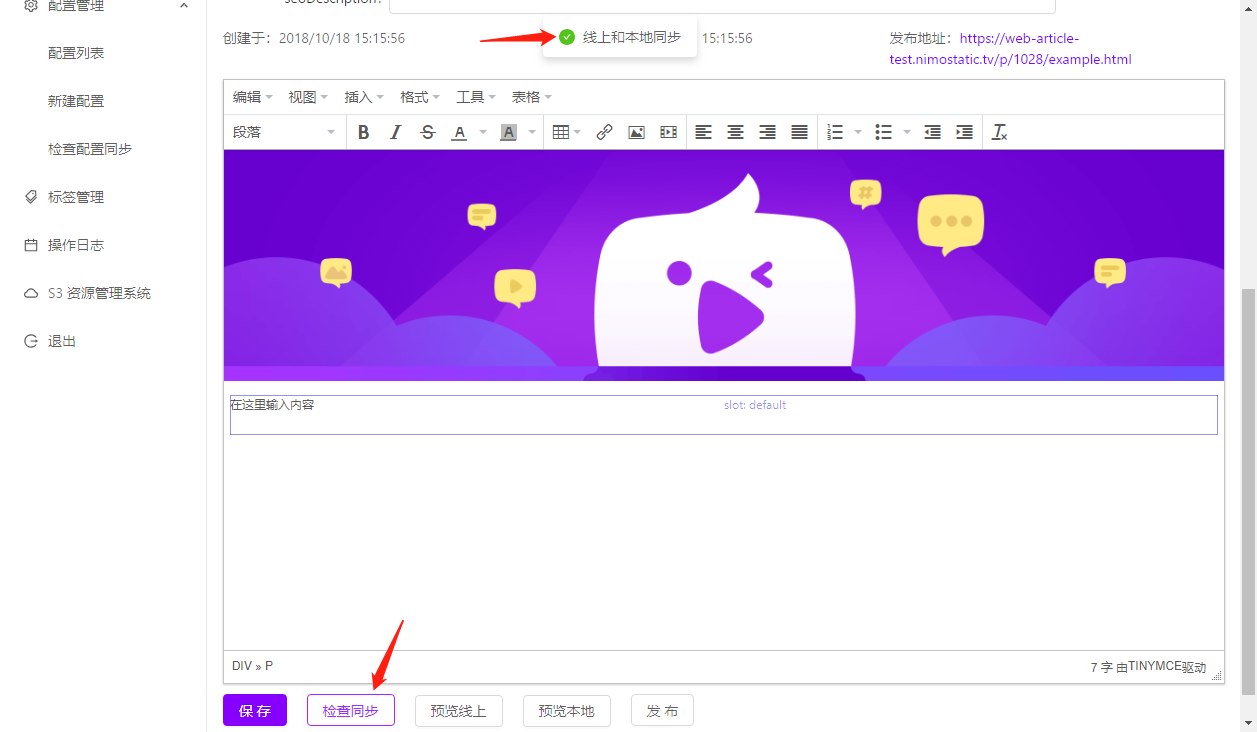This screenshot has height=732, width=1257.
Task: Open the 编辑 editor menu
Action: coord(252,97)
